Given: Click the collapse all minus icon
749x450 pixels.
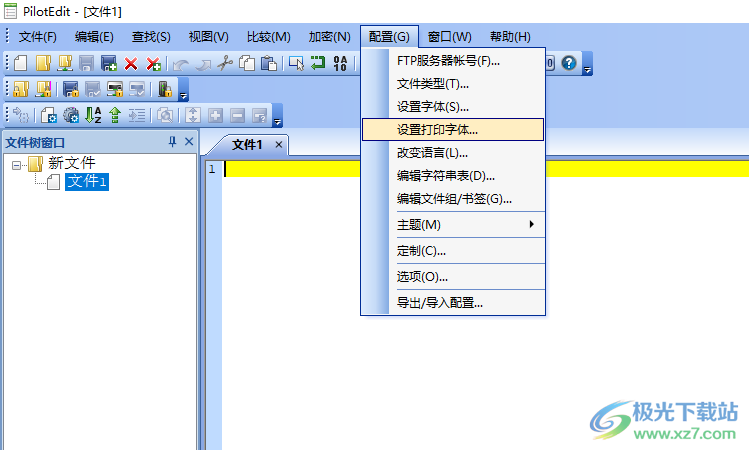Looking at the screenshot, I should click(x=237, y=115).
